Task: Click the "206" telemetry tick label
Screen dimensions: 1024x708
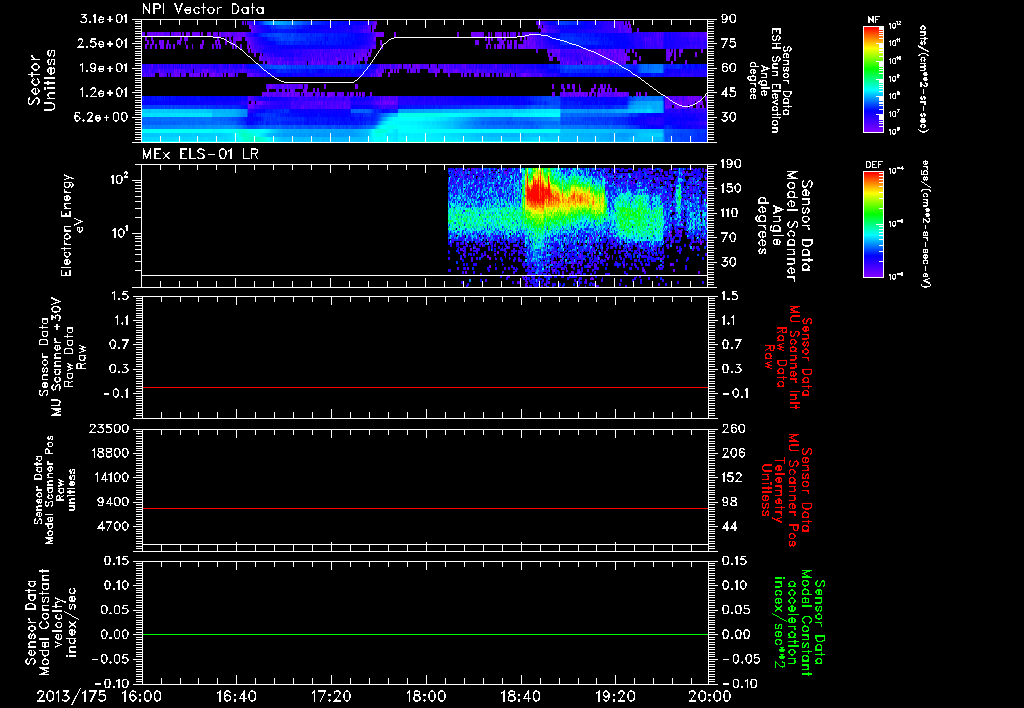Action: pos(733,453)
